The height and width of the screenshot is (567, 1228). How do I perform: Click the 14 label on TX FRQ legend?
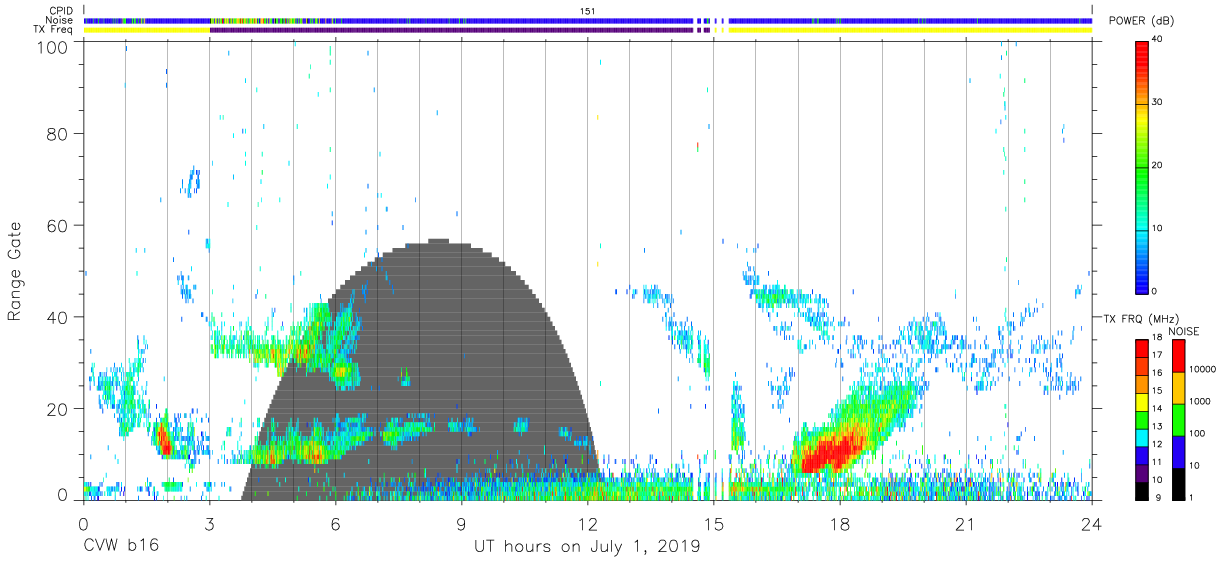pos(1156,409)
